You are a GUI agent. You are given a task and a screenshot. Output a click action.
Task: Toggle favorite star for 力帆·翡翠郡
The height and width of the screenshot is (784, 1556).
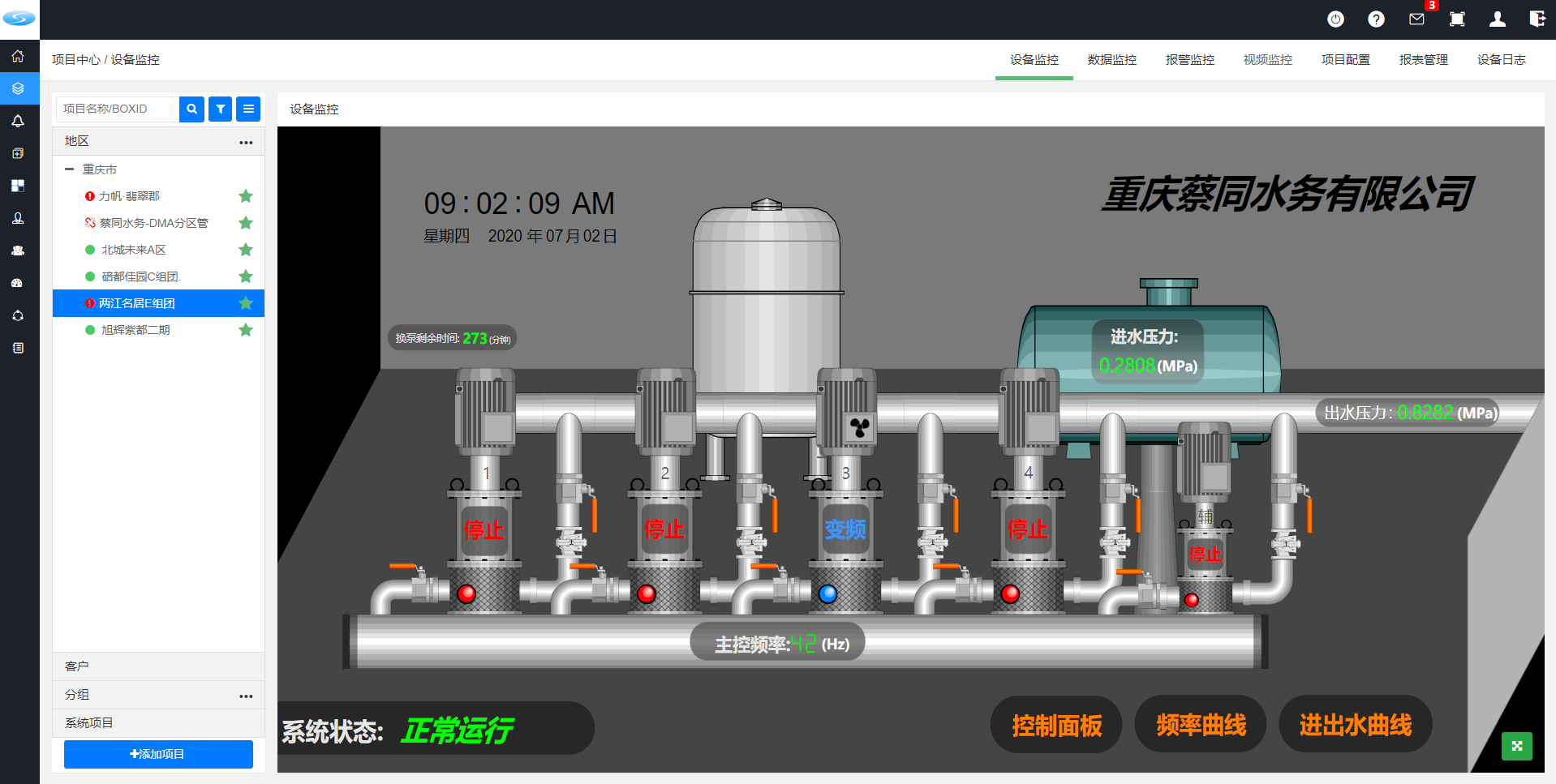click(x=246, y=196)
